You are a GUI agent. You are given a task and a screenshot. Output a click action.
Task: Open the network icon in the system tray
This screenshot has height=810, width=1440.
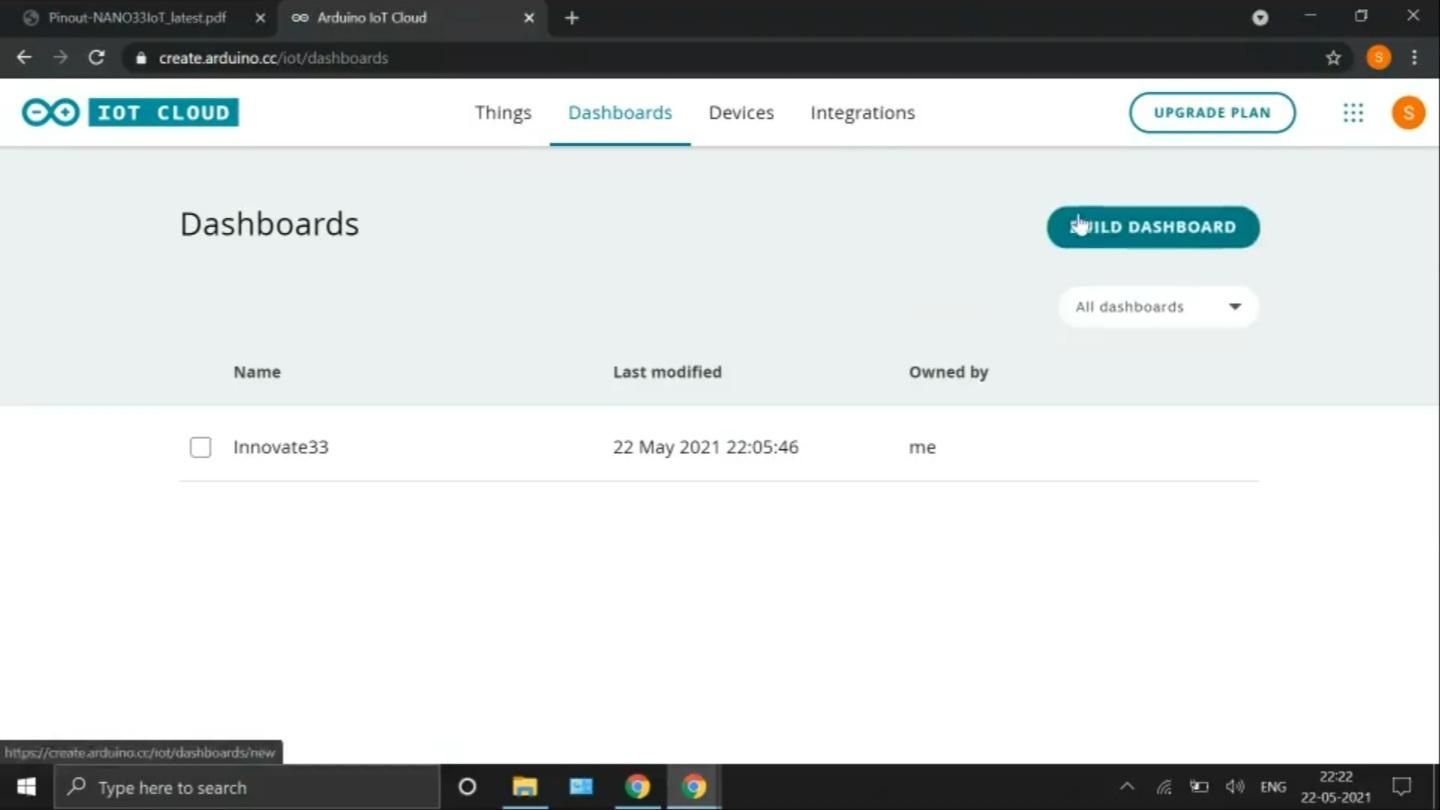[1163, 787]
